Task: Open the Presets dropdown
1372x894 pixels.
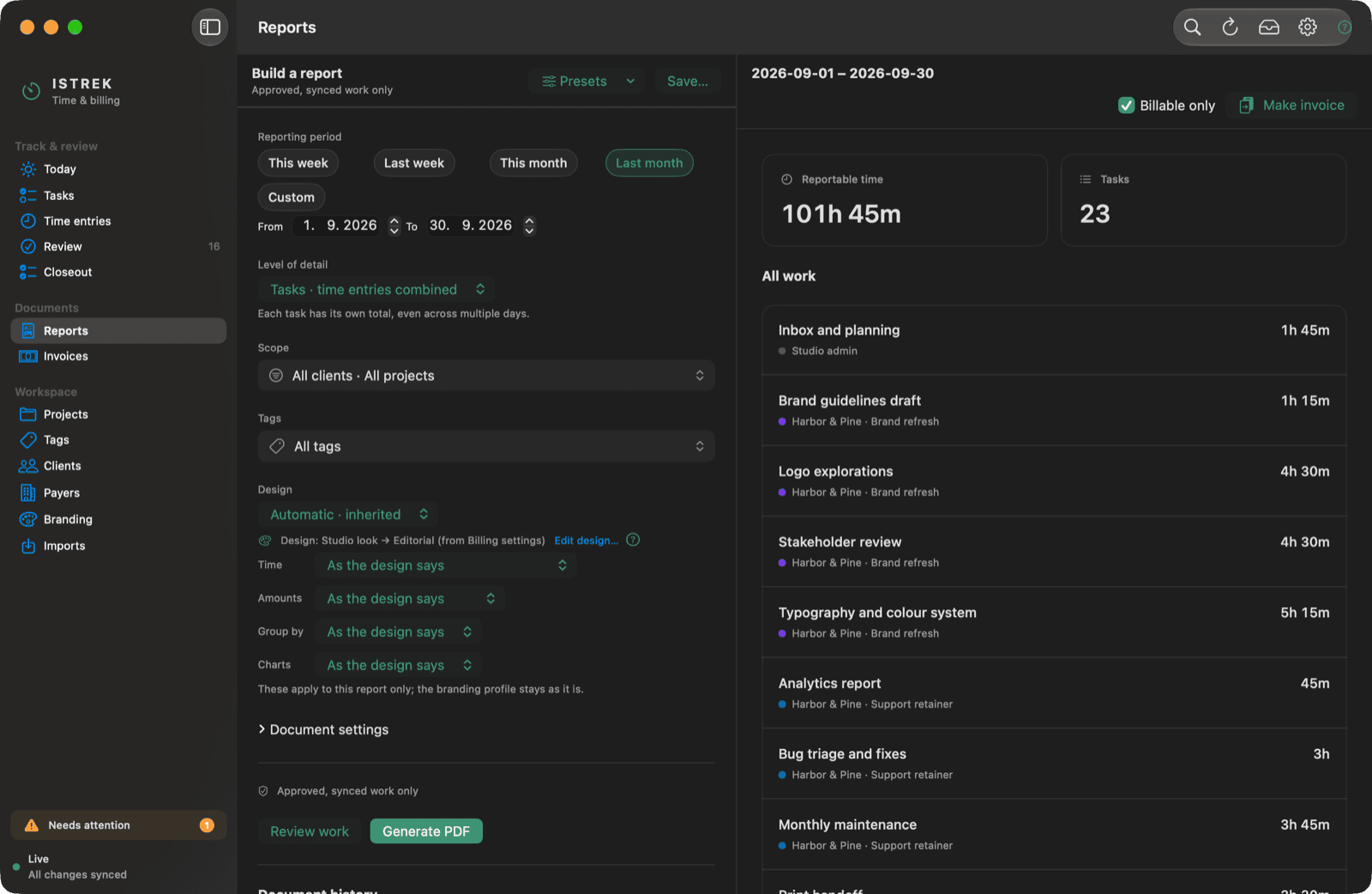Action: [587, 82]
